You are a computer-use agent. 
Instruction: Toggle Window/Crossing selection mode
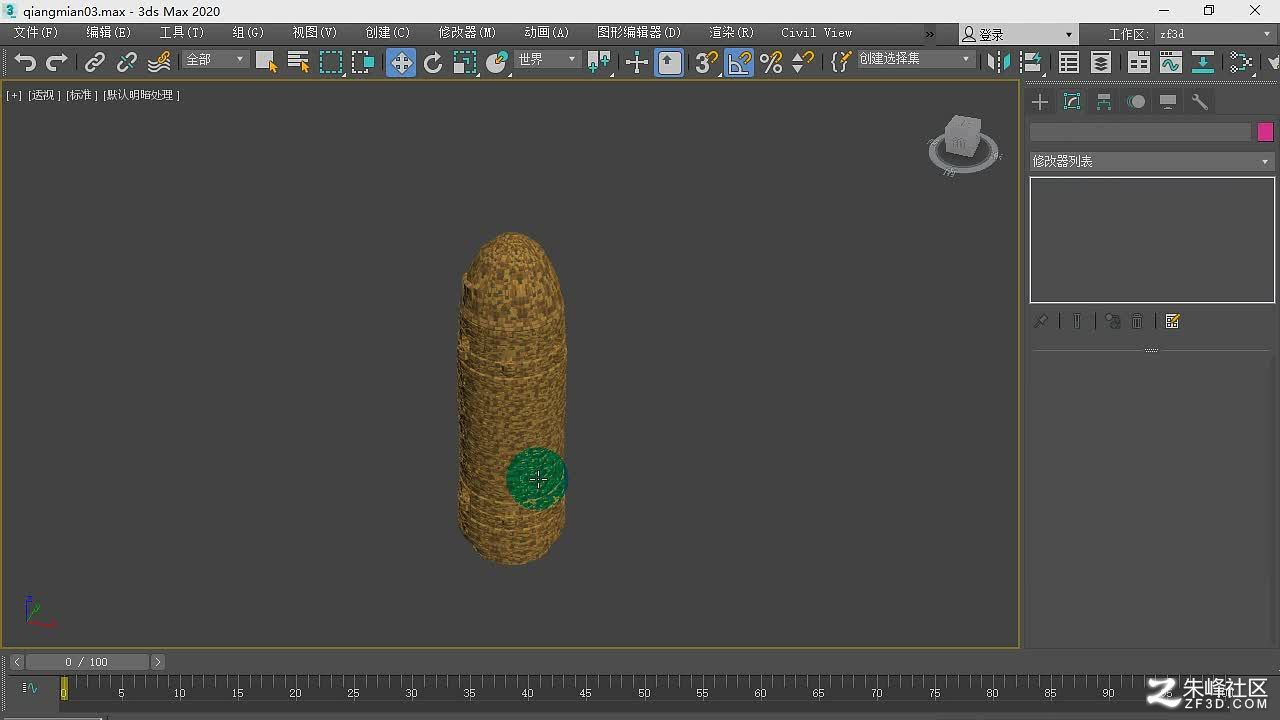363,62
